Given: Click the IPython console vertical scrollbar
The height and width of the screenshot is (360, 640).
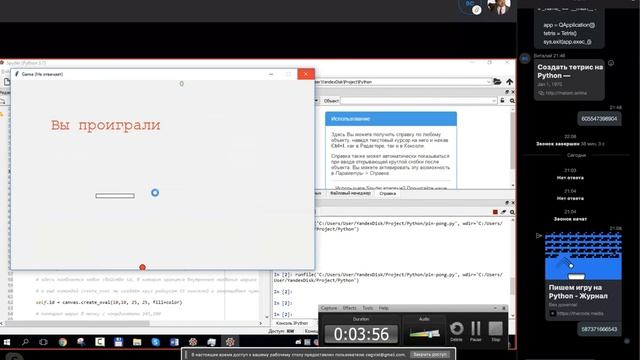Looking at the screenshot, I should point(513,286).
